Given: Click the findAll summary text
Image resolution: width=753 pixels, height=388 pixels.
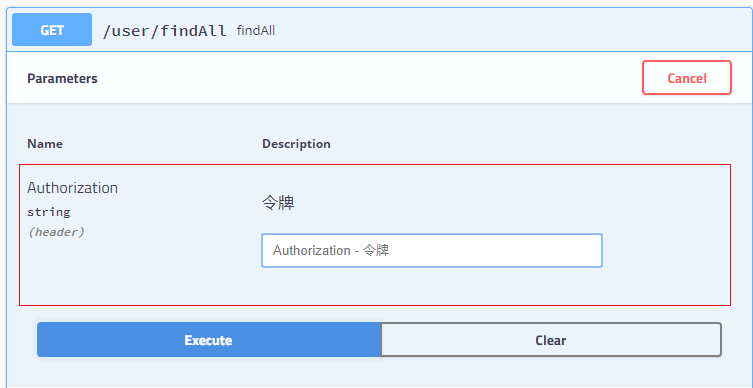Looking at the screenshot, I should [x=255, y=31].
